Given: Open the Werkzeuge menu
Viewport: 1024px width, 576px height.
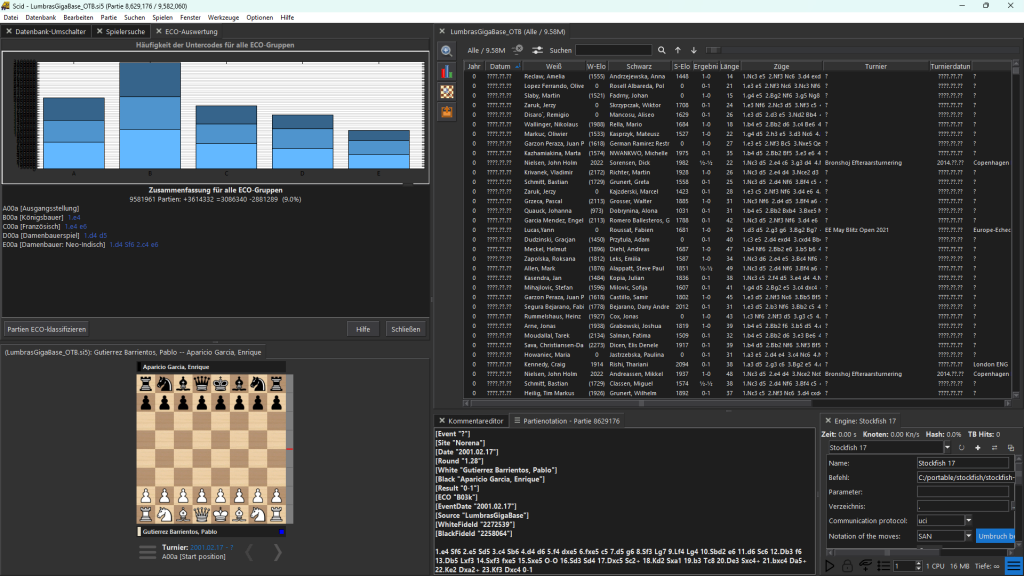Looking at the screenshot, I should [224, 18].
